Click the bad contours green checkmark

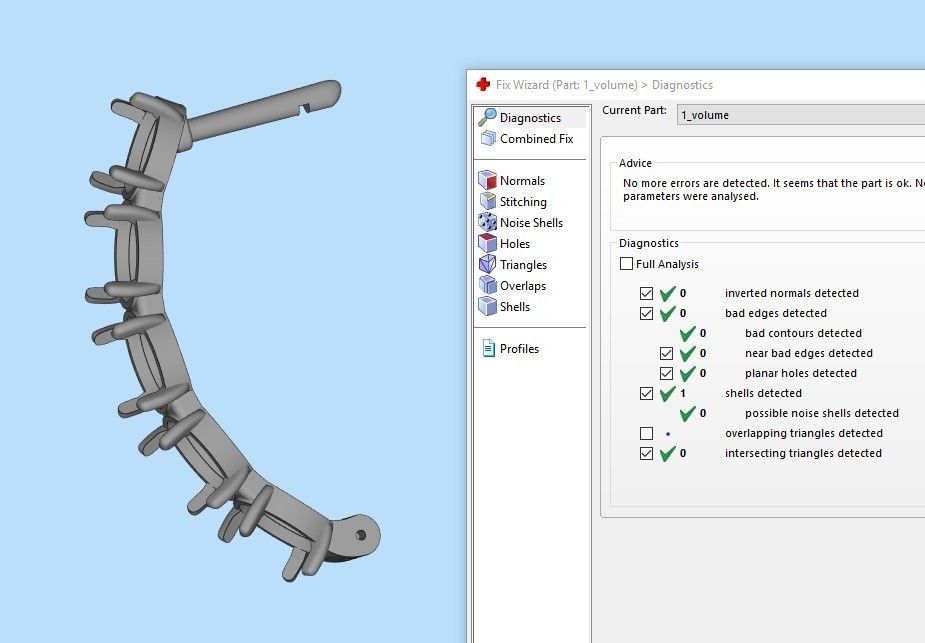point(687,333)
